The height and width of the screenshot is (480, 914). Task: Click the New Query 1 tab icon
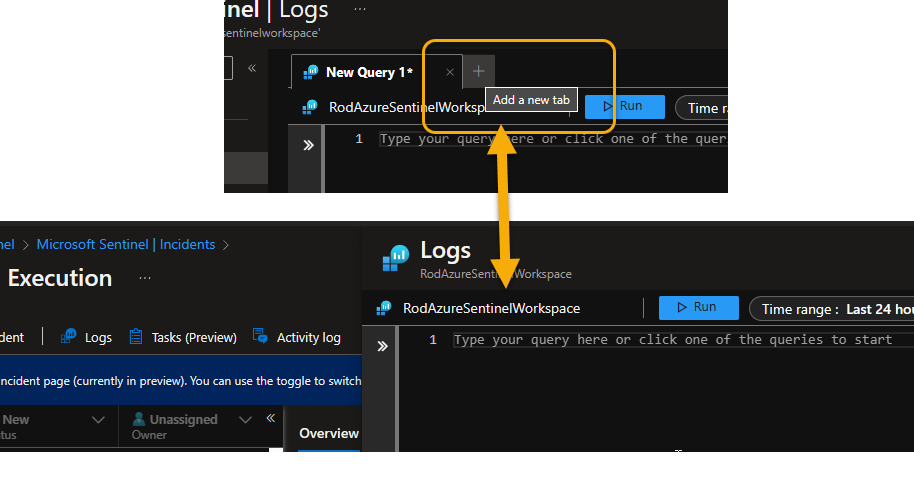[311, 72]
